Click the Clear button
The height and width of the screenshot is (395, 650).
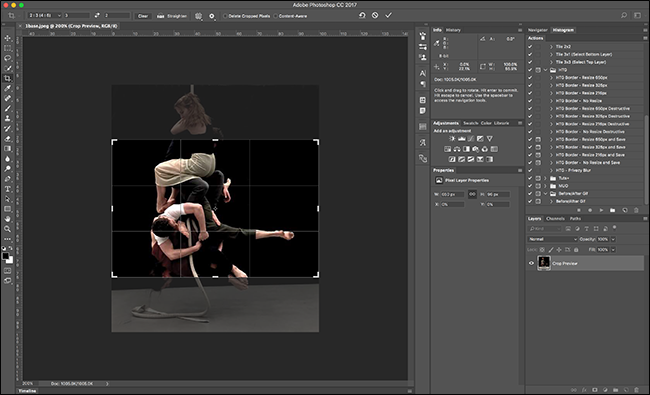pyautogui.click(x=143, y=16)
